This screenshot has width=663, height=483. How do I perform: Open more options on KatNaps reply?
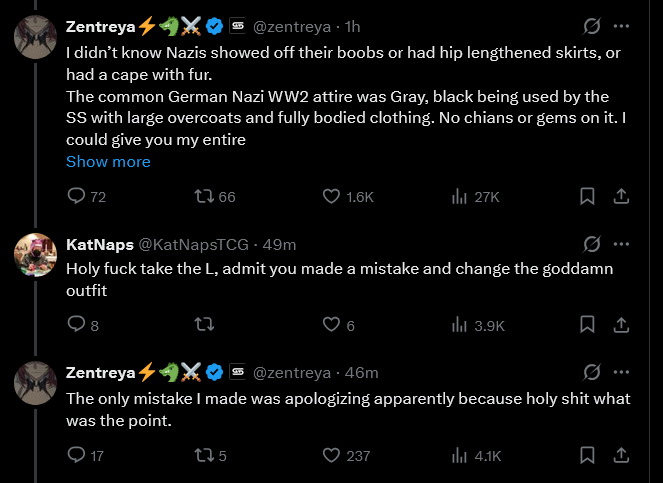click(x=621, y=244)
